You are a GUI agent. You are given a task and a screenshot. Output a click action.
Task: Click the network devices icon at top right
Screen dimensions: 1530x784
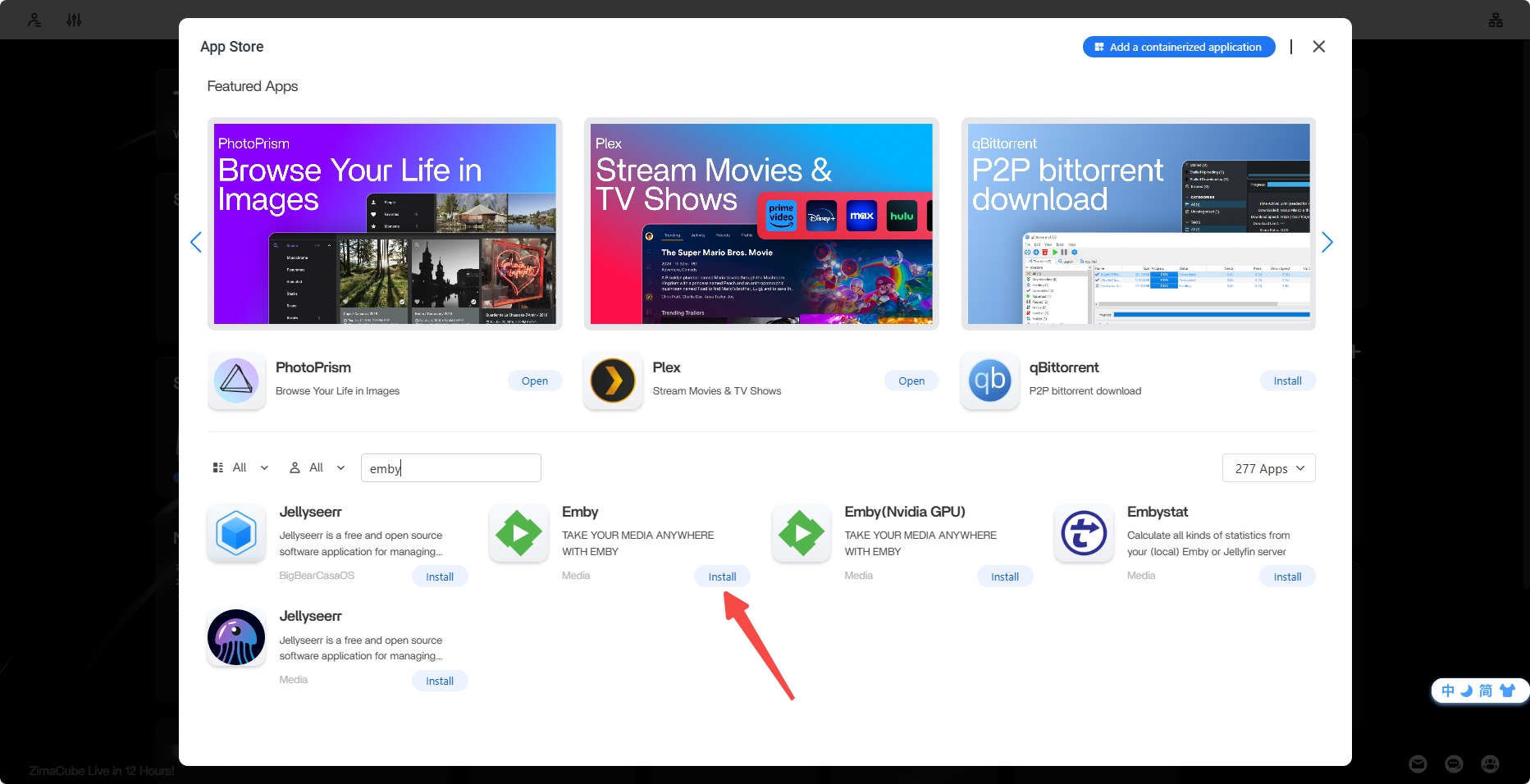tap(1496, 20)
